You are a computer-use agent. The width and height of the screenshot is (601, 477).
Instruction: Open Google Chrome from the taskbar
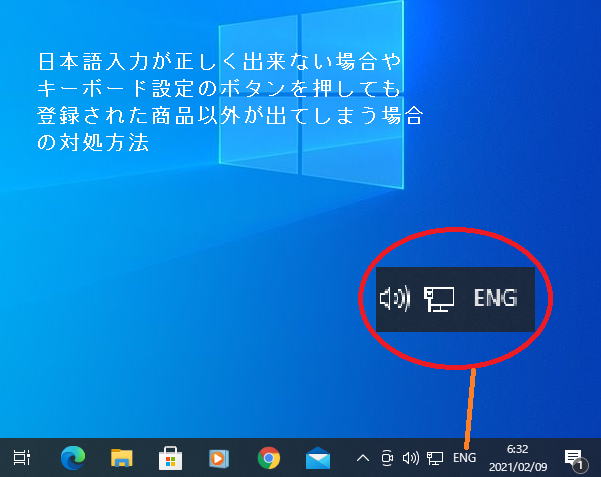[x=269, y=458]
